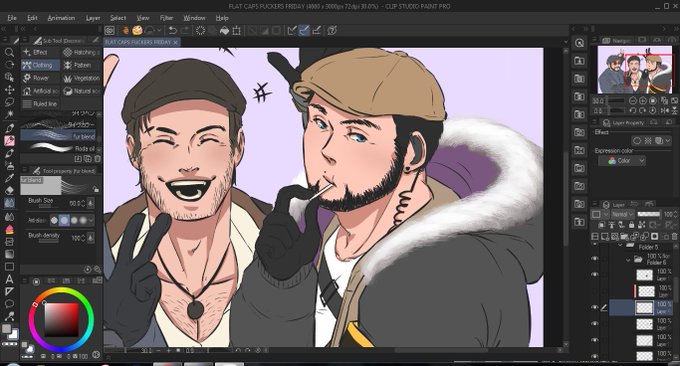Choose the Roda oil brush
Screen dimensions: 680x366
(58, 148)
